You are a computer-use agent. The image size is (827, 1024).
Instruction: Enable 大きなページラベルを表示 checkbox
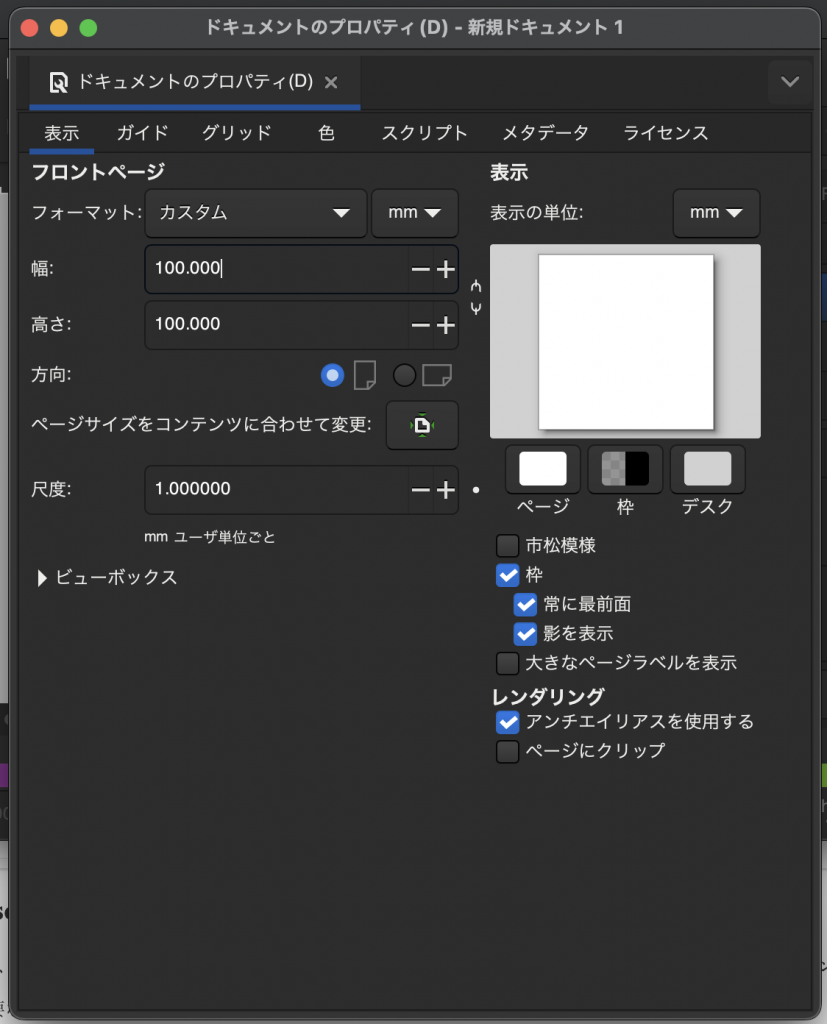(x=508, y=663)
